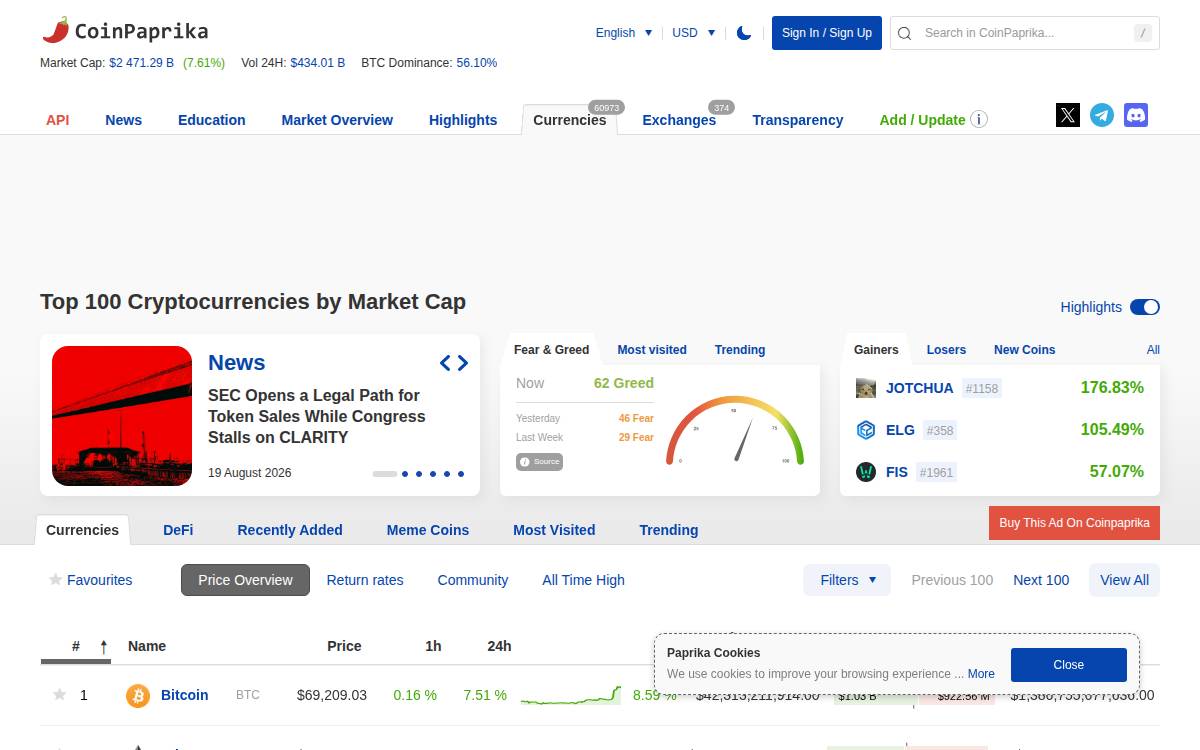This screenshot has width=1200, height=750.
Task: Click the info icon beside Add / Update
Action: (x=979, y=119)
